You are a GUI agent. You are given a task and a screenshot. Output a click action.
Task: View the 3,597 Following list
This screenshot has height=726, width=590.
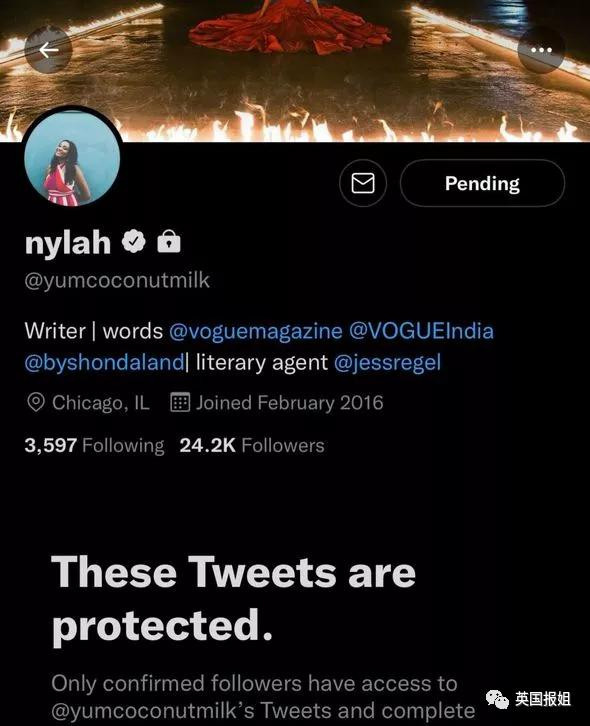point(94,445)
